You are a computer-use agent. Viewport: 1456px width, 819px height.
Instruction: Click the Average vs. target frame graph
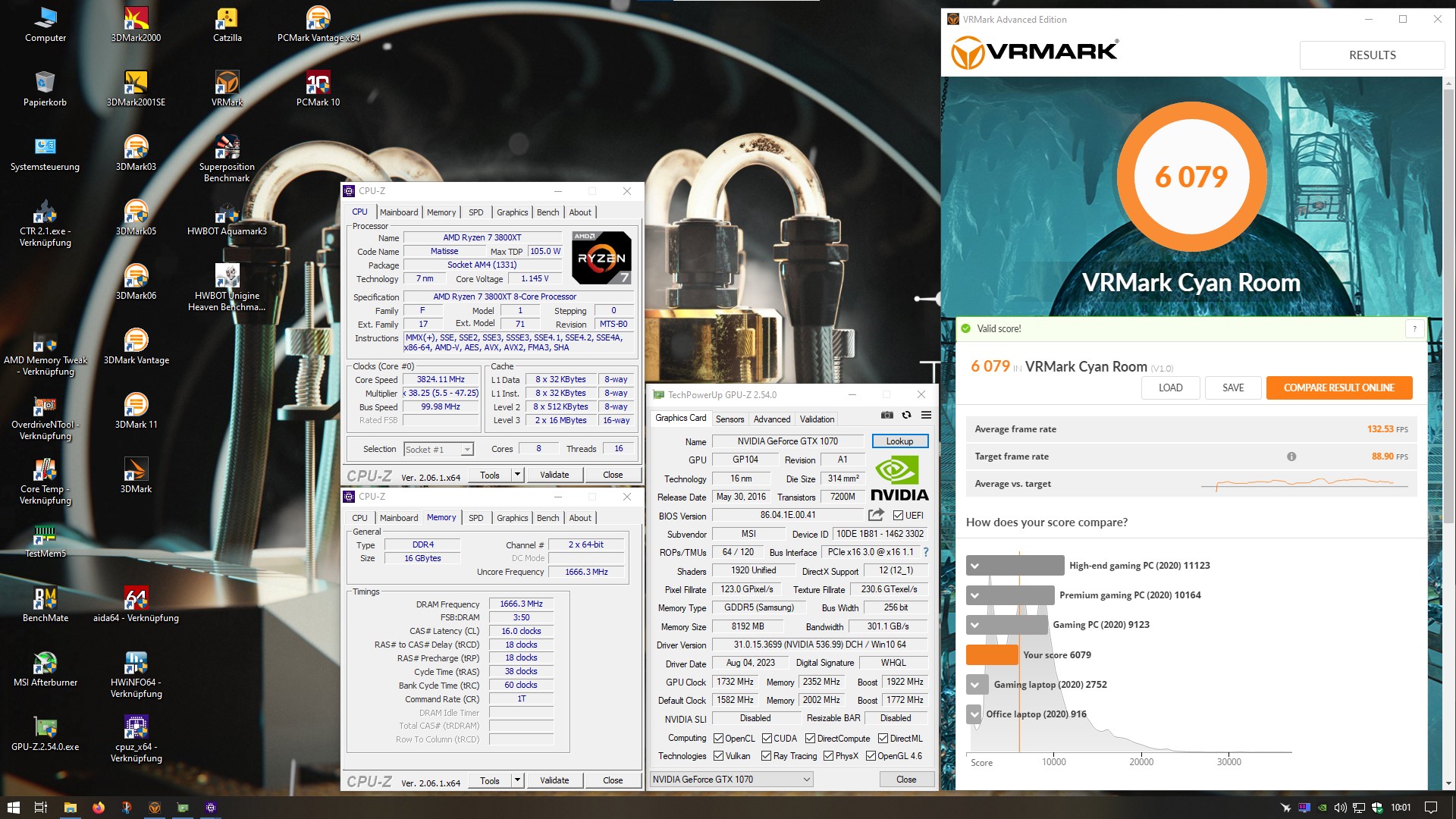[1304, 483]
